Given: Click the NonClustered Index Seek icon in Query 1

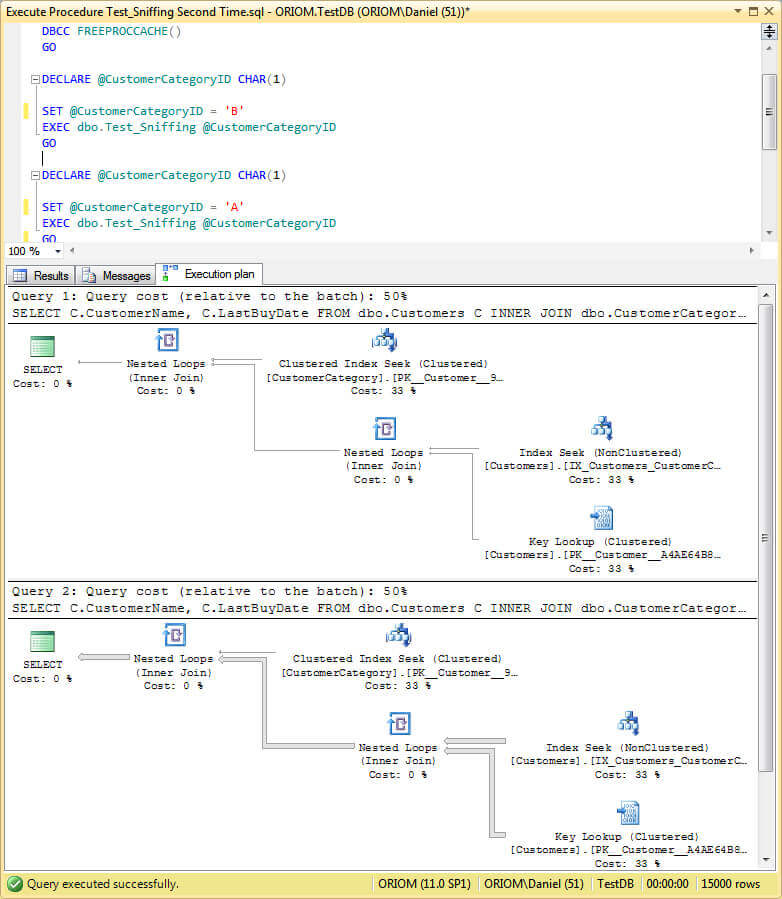Looking at the screenshot, I should point(601,429).
